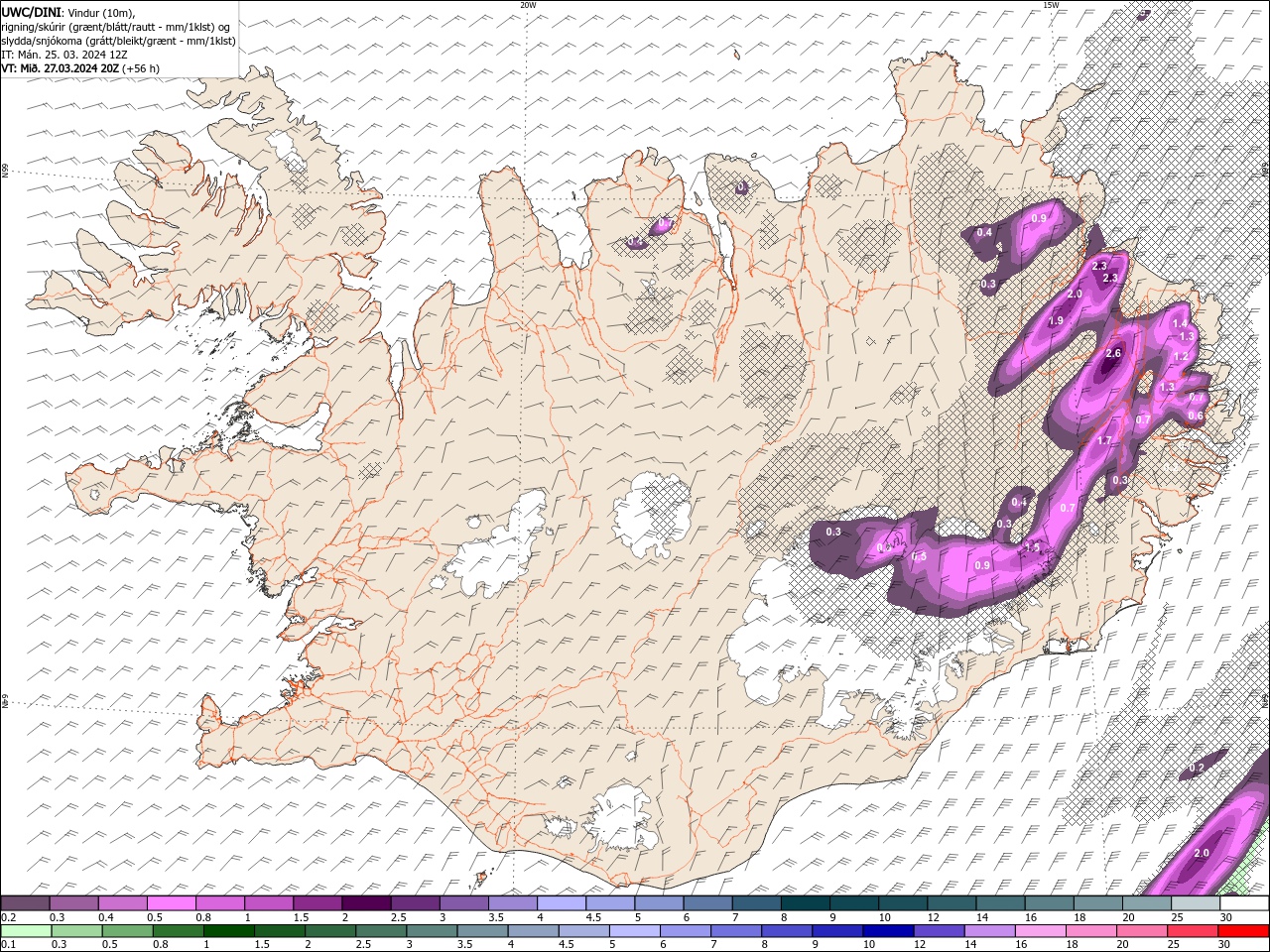This screenshot has width=1270, height=952.
Task: Pick the 25 swatch in the lower legend row
Action: coord(1192,931)
